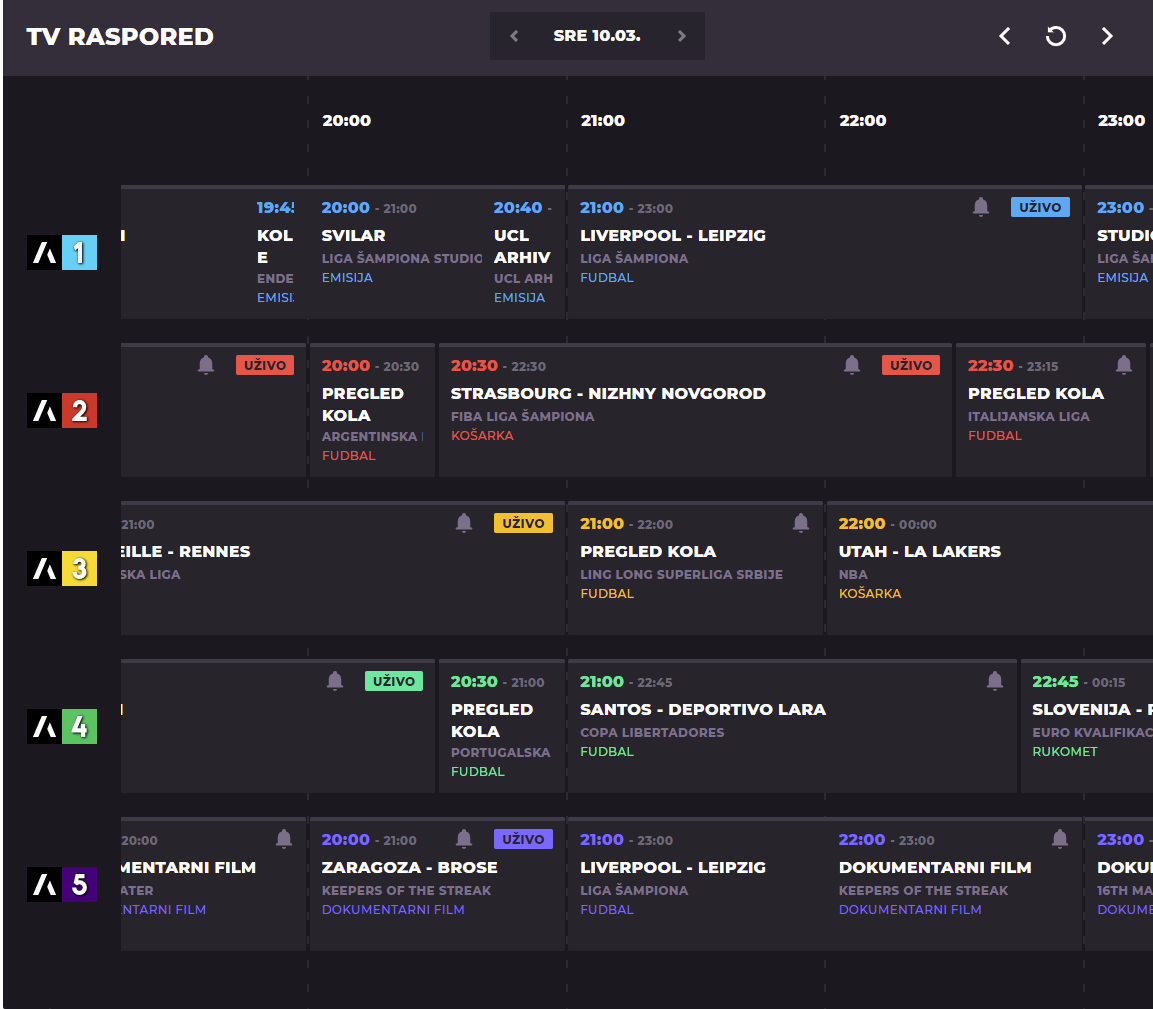
Task: Click purple UŽIVO badge on Zaragoza - Brose
Action: point(523,840)
